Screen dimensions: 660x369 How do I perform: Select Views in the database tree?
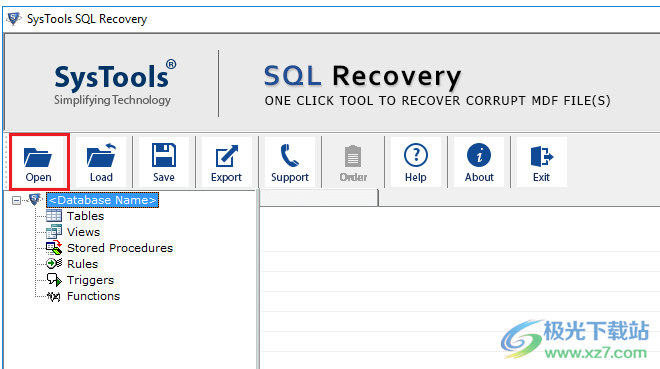point(83,232)
